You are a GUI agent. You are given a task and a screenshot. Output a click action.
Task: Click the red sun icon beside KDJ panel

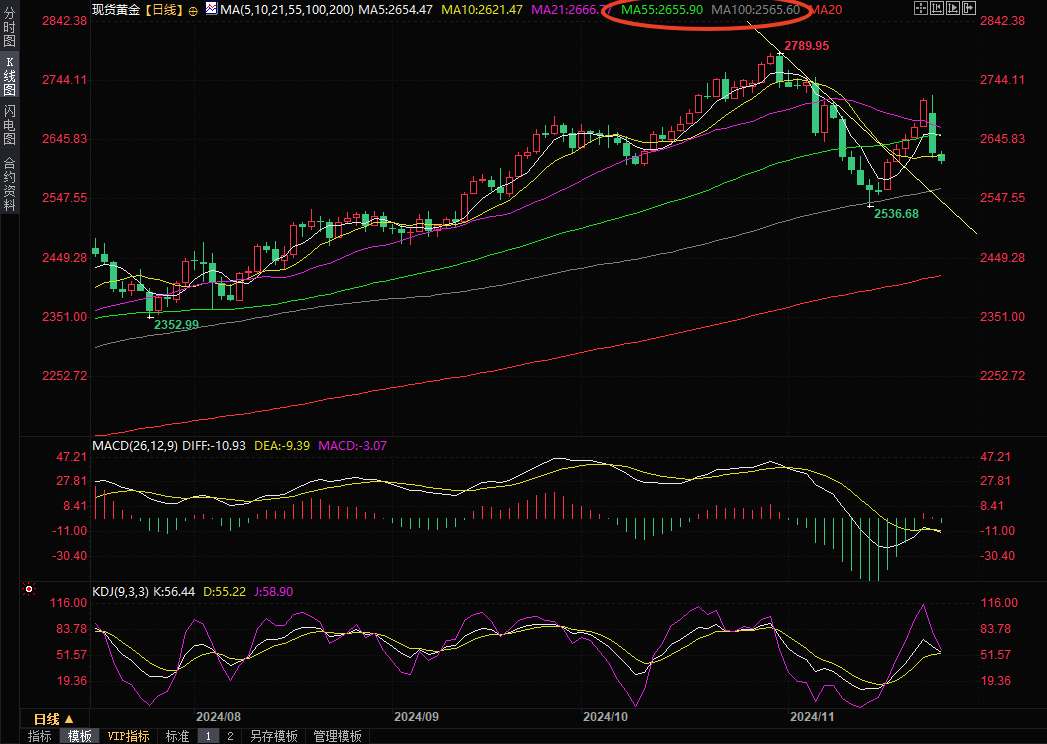[x=29, y=590]
